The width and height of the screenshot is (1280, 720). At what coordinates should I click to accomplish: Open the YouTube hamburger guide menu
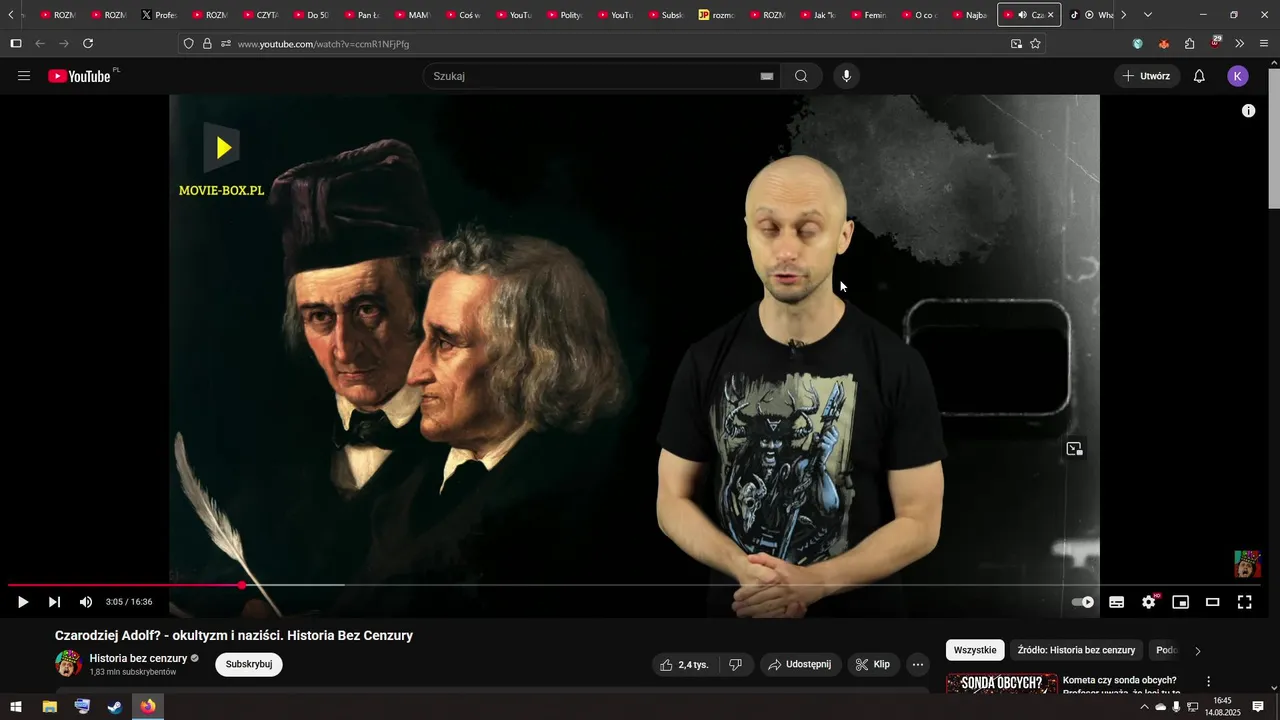24,76
